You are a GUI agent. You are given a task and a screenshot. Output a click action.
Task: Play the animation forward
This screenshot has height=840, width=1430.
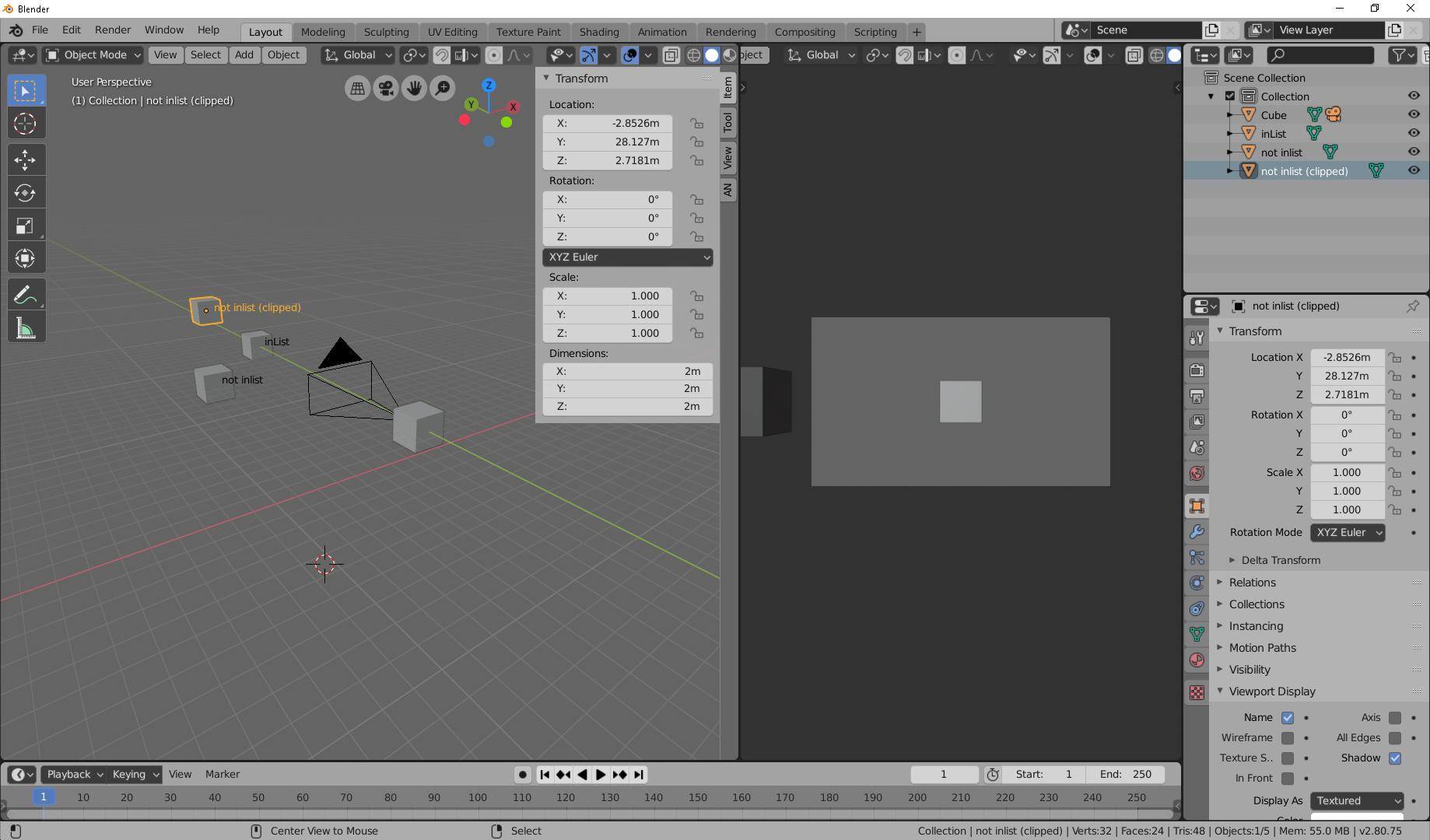click(x=601, y=775)
